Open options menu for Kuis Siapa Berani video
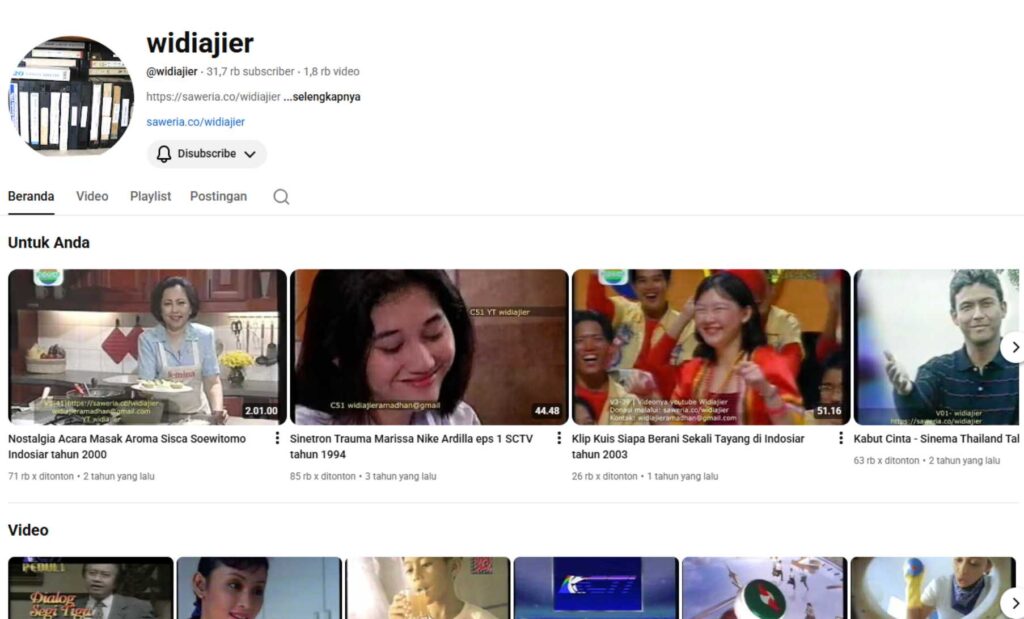The height and width of the screenshot is (619, 1024). tap(841, 439)
